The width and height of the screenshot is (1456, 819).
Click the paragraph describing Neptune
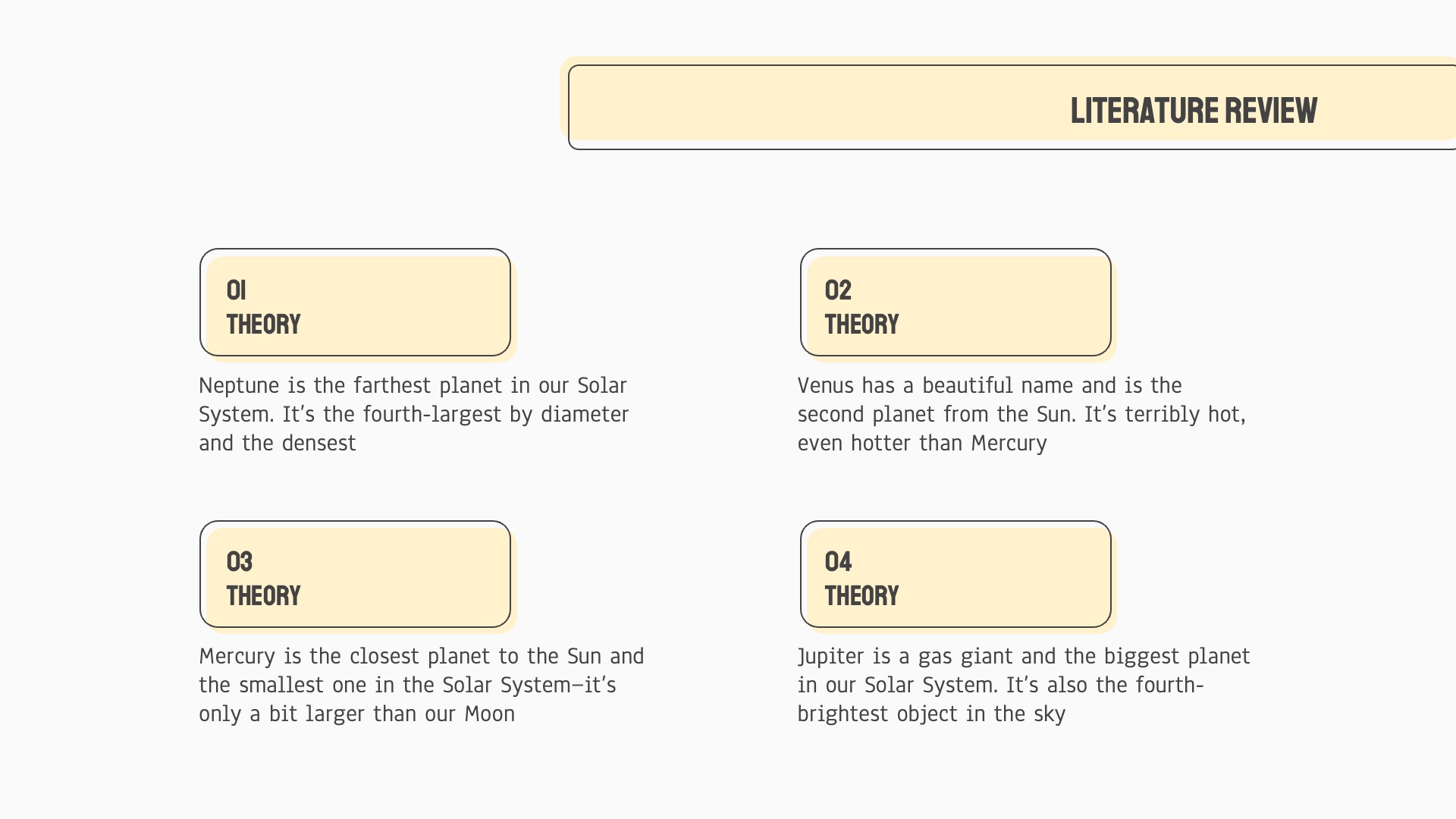pos(413,414)
